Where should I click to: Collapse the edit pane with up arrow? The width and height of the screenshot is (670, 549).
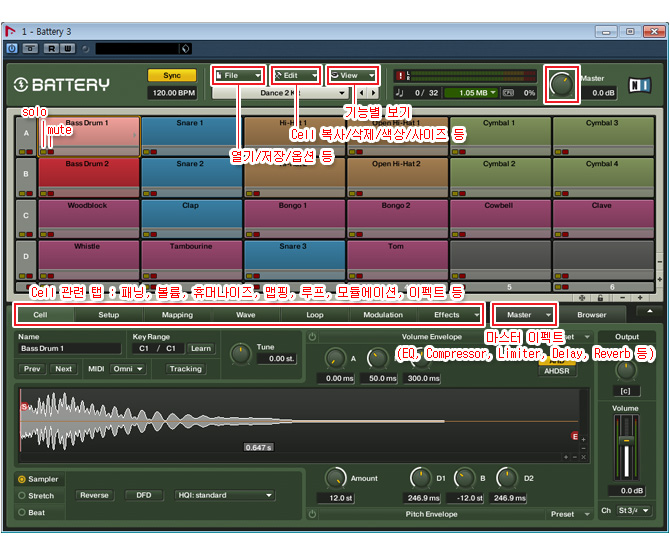point(649,312)
